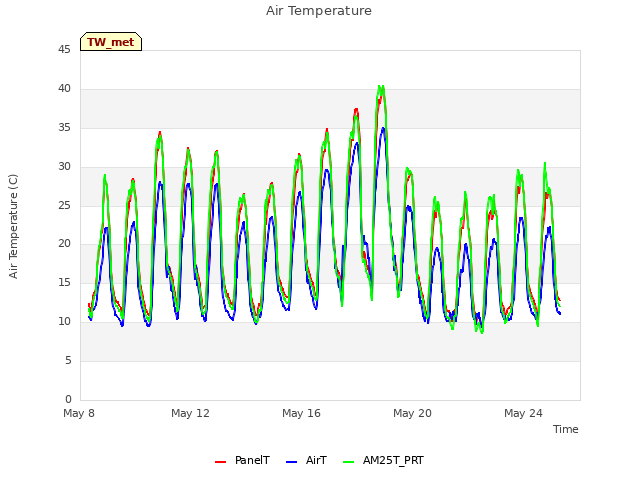
Task: Click the green AM25T_PRT legend color marker
Action: [x=349, y=462]
